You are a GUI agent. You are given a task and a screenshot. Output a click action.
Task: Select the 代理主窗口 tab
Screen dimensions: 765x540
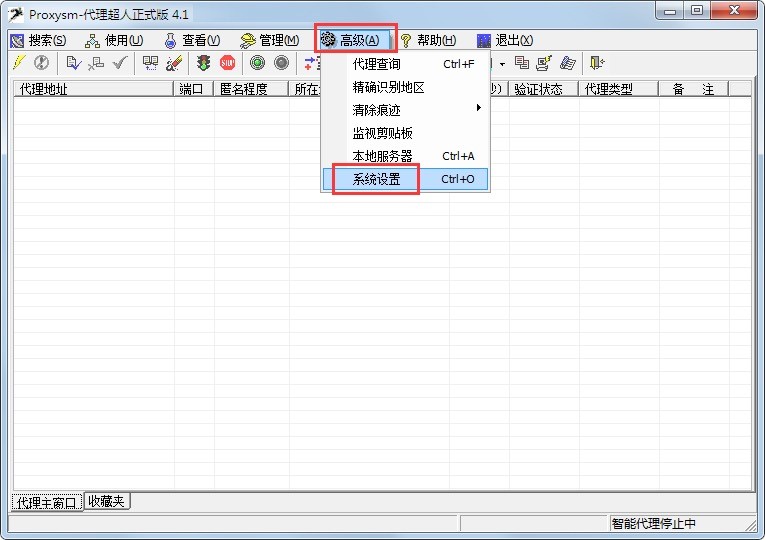pyautogui.click(x=47, y=502)
